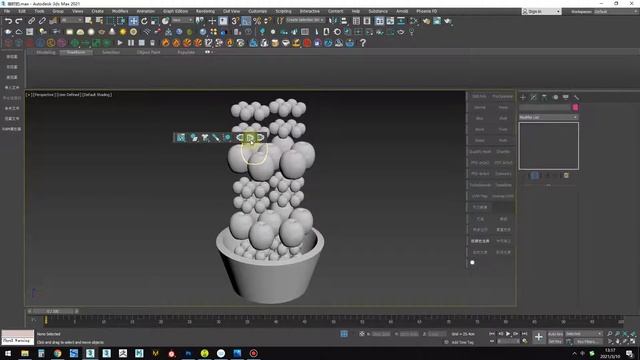The image size is (640, 360).
Task: Toggle the ribbon visibility button
Action: coord(380,20)
